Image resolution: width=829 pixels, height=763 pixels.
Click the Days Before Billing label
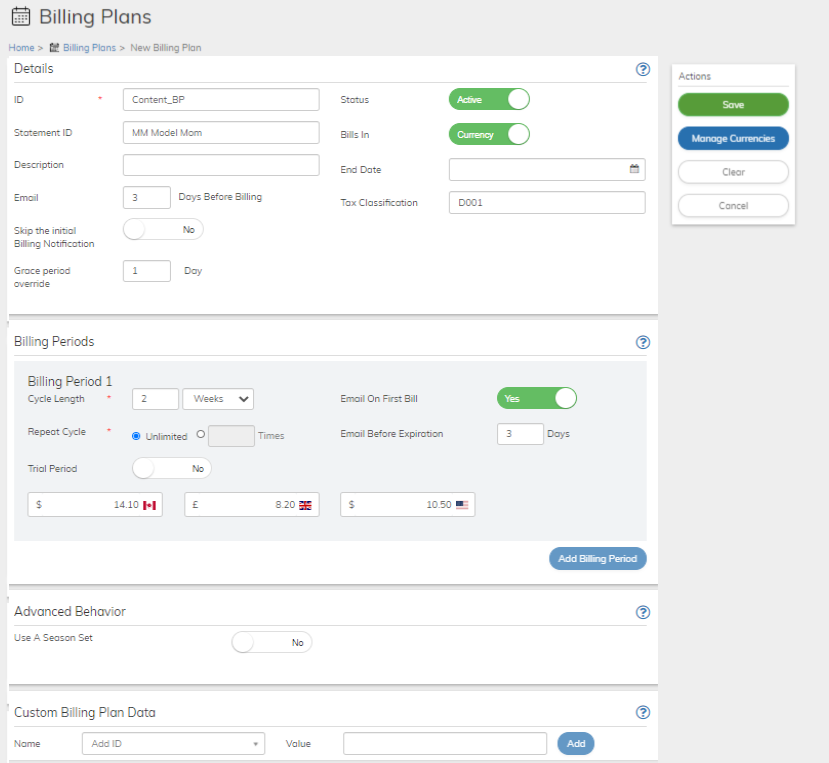(220, 197)
